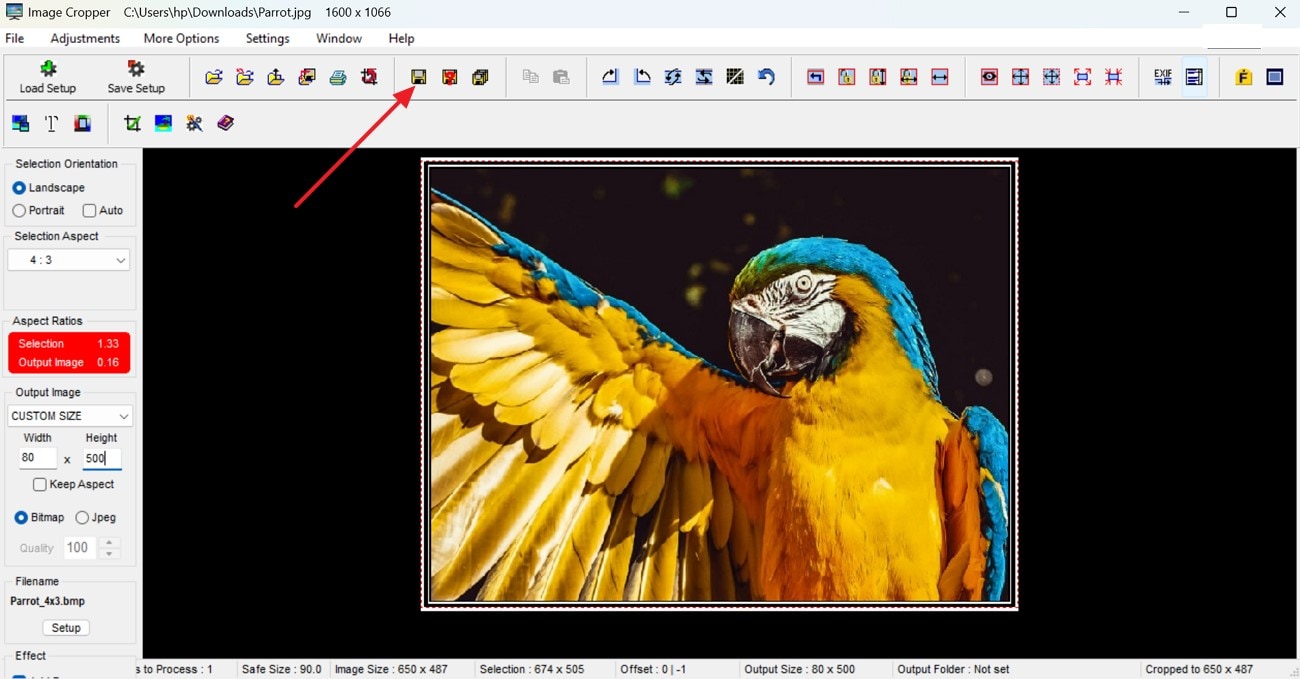This screenshot has height=679, width=1300.
Task: Click the printer icon
Action: pyautogui.click(x=338, y=77)
